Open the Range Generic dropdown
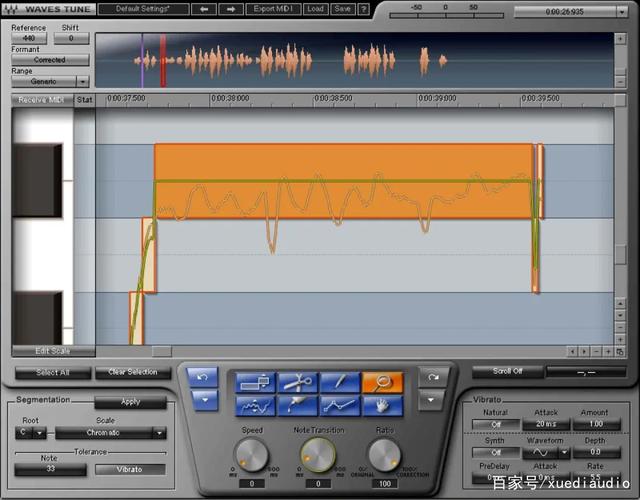 (x=82, y=82)
